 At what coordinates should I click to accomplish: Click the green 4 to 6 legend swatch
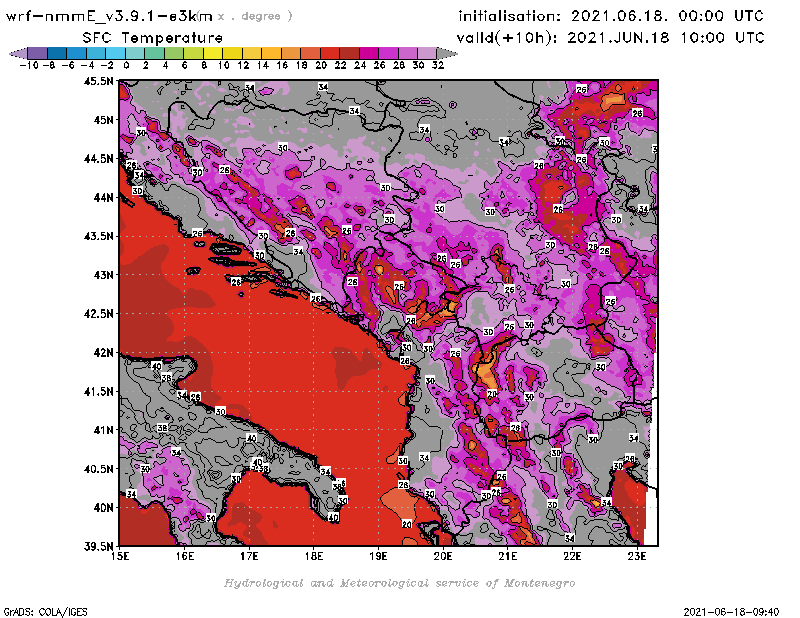click(173, 53)
